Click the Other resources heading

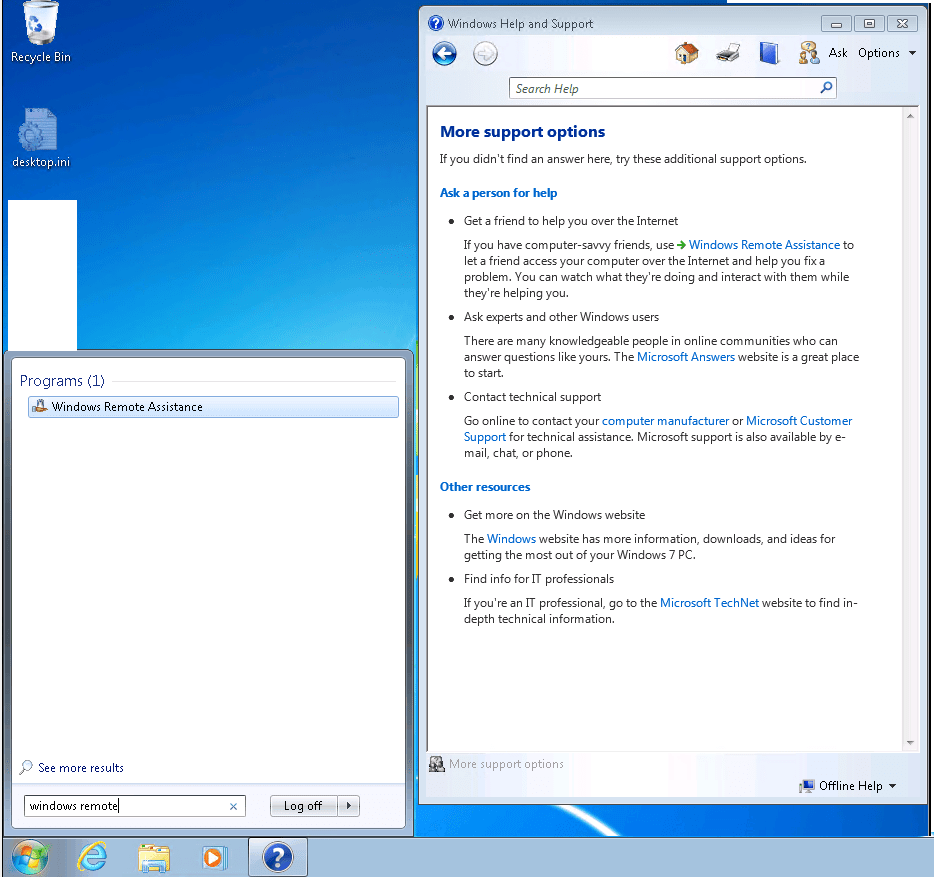pyautogui.click(x=485, y=487)
